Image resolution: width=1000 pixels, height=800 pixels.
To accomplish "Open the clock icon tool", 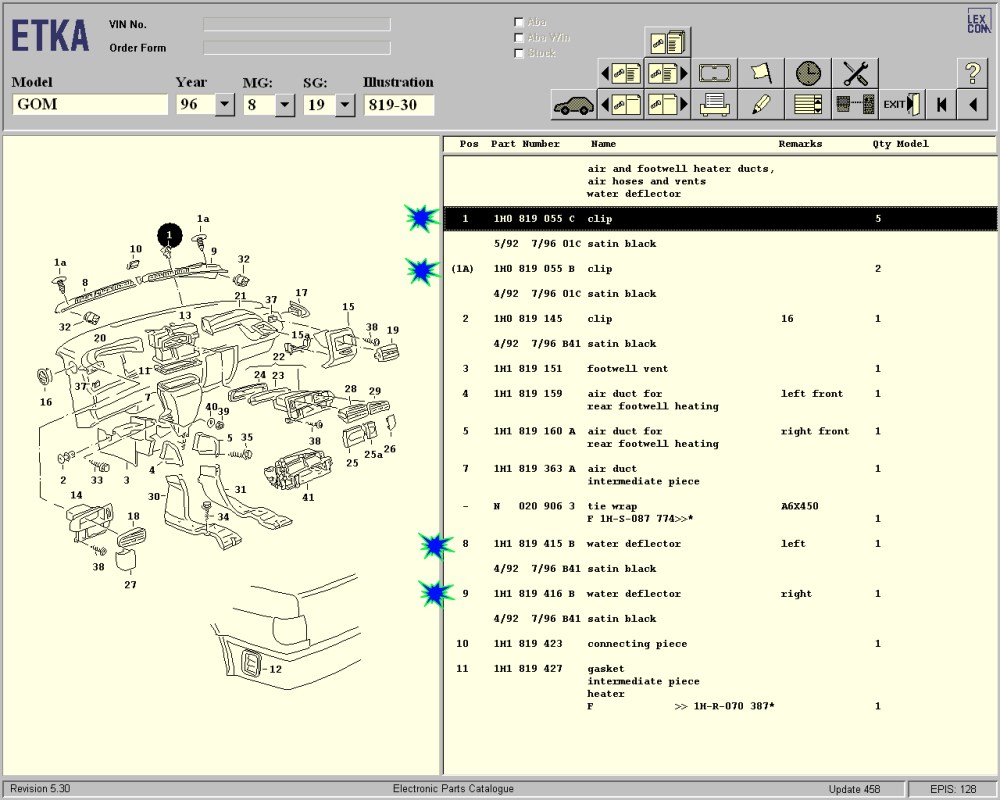I will (808, 73).
